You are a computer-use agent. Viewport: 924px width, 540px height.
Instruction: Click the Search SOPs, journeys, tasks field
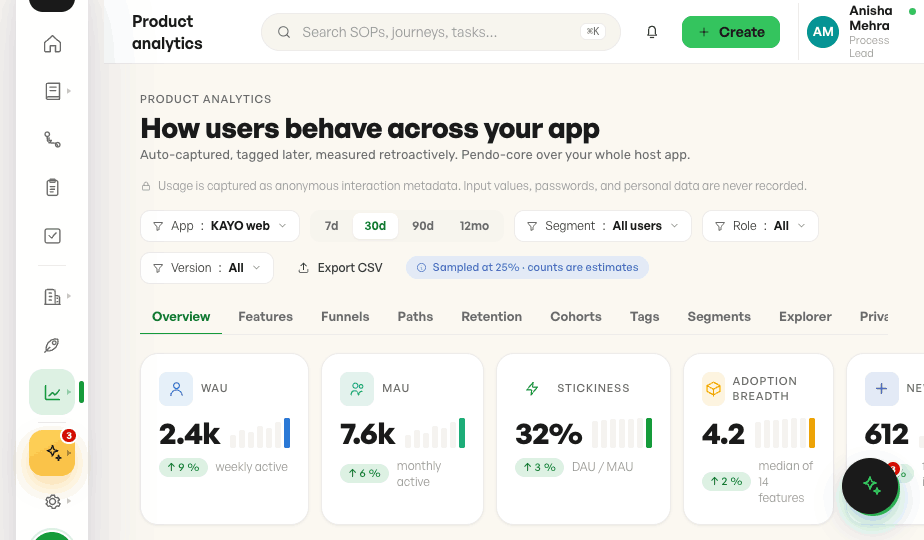pyautogui.click(x=441, y=32)
